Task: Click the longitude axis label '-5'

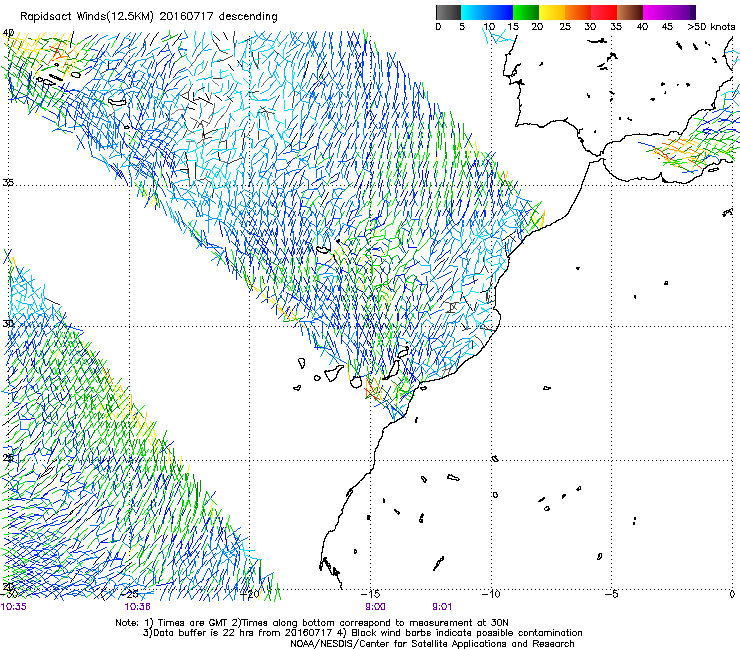Action: [612, 594]
